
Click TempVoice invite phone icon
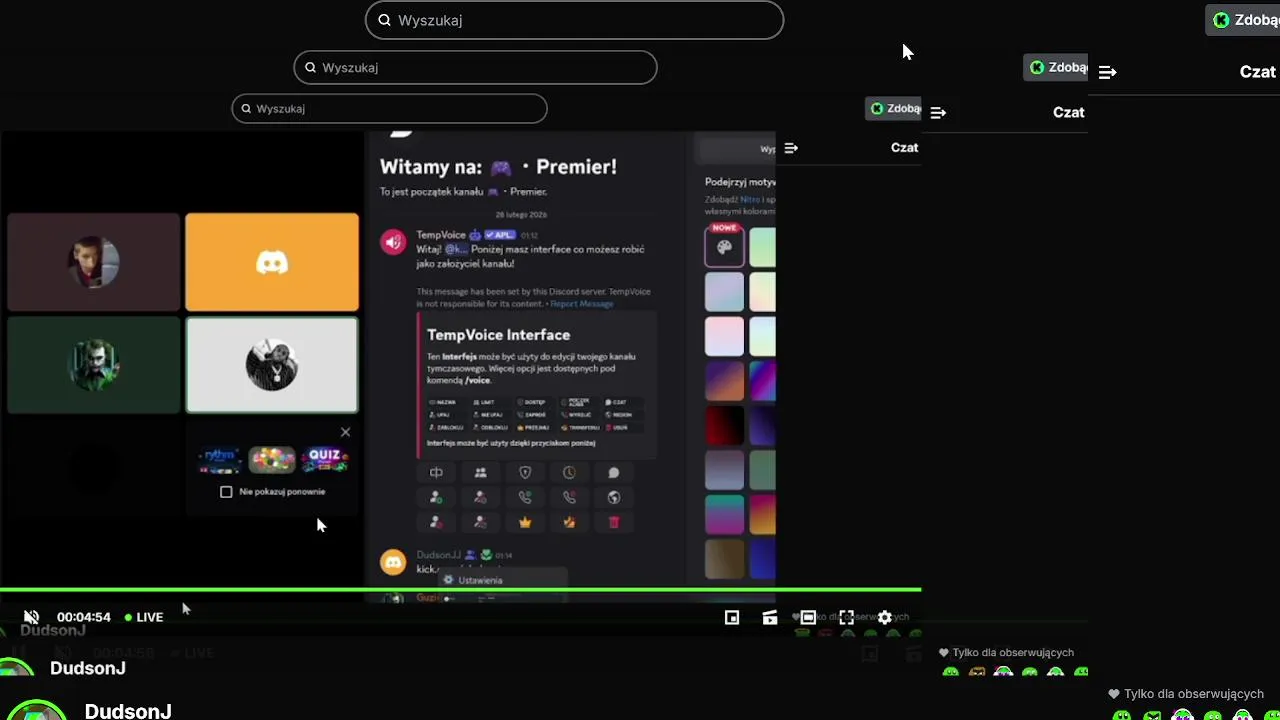[525, 497]
